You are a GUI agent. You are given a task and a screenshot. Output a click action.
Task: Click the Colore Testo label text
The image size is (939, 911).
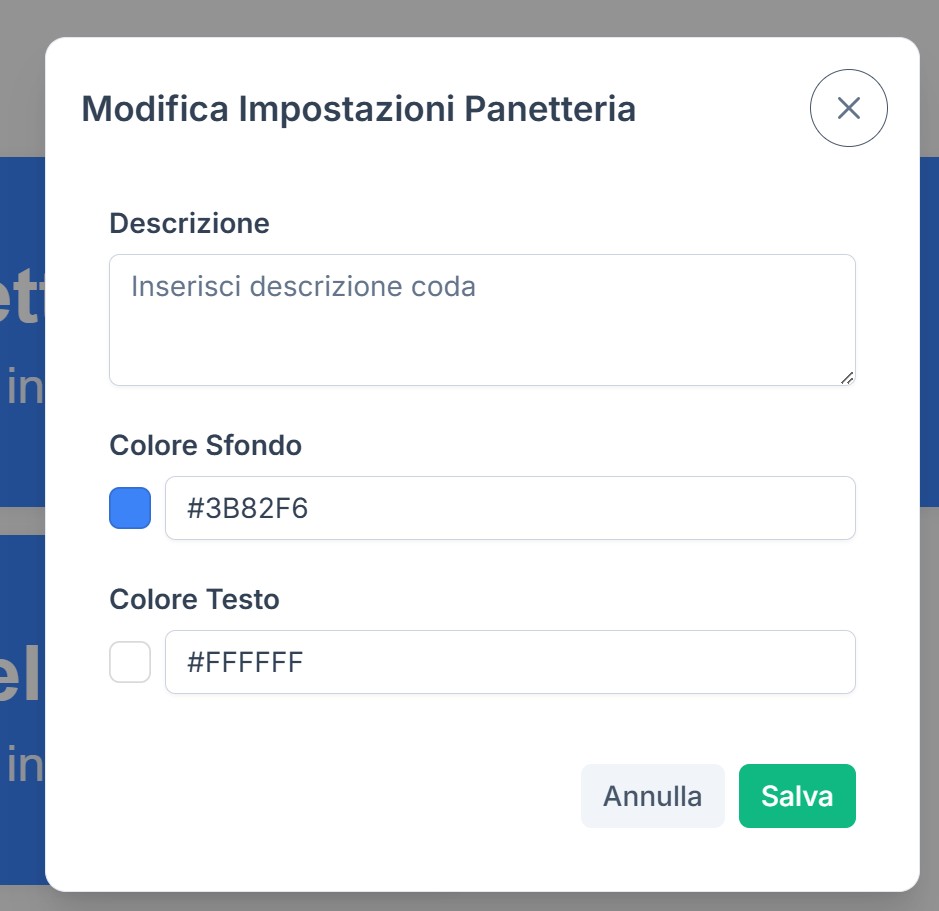point(194,600)
